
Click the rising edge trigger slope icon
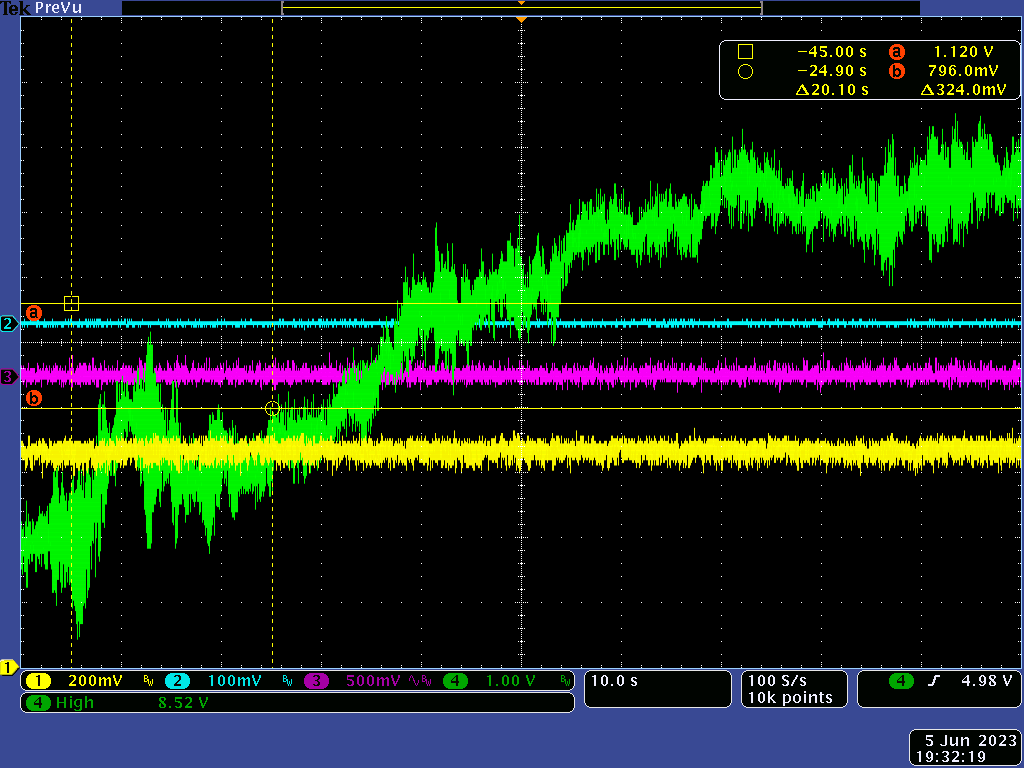pos(934,681)
